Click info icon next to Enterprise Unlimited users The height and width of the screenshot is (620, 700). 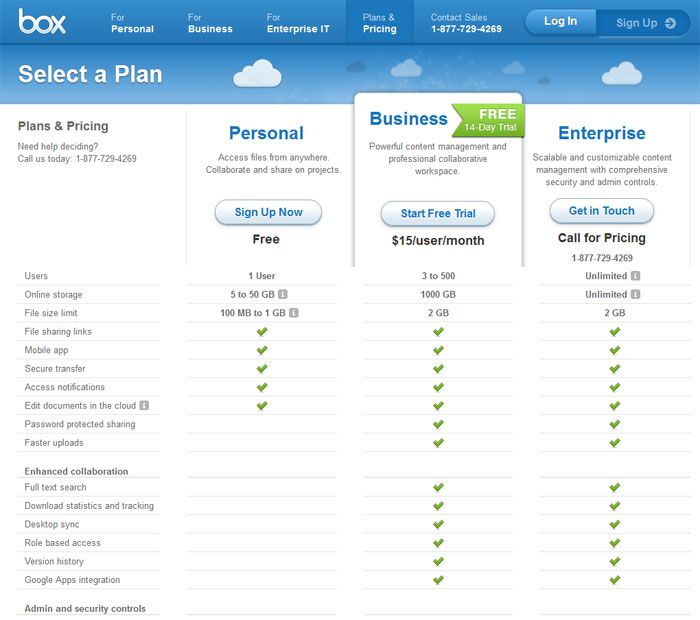tap(636, 276)
